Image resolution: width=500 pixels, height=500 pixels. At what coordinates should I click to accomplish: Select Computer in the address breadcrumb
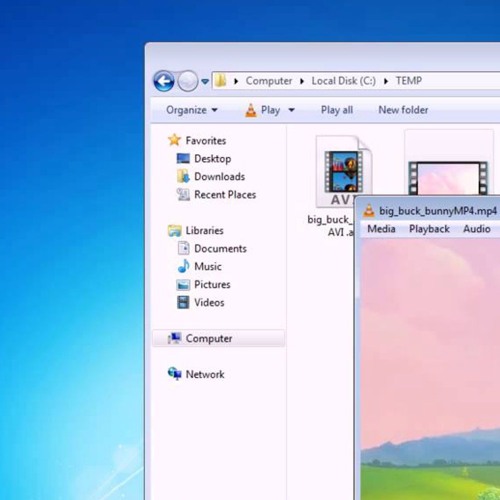(269, 81)
